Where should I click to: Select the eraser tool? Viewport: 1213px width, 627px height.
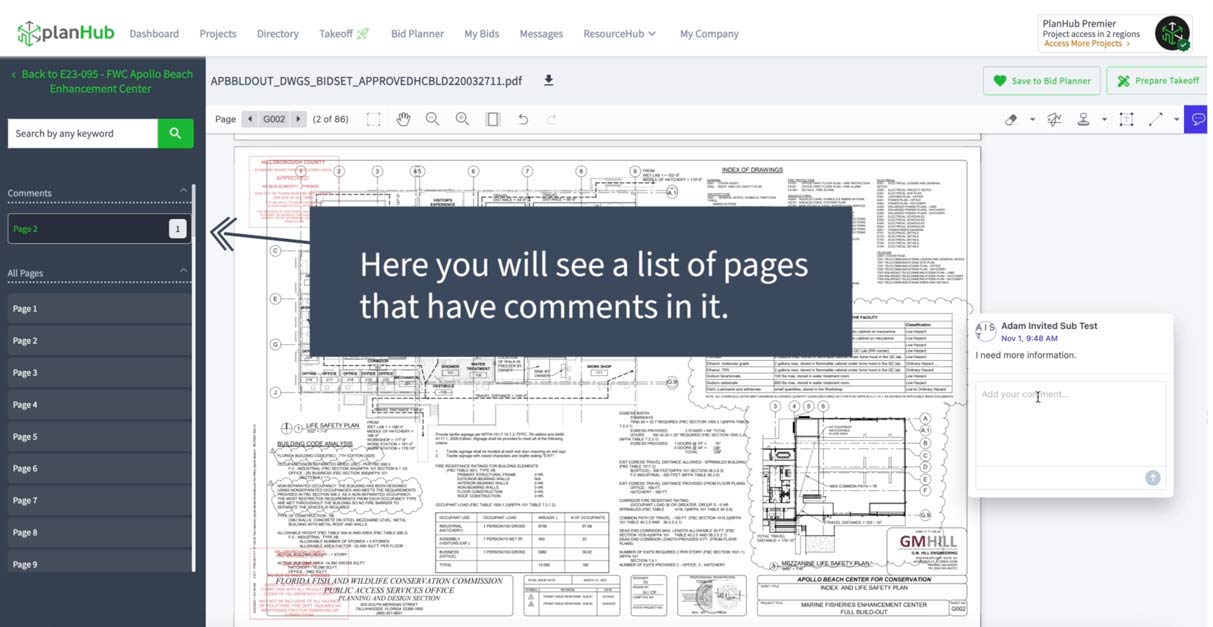(x=1011, y=119)
